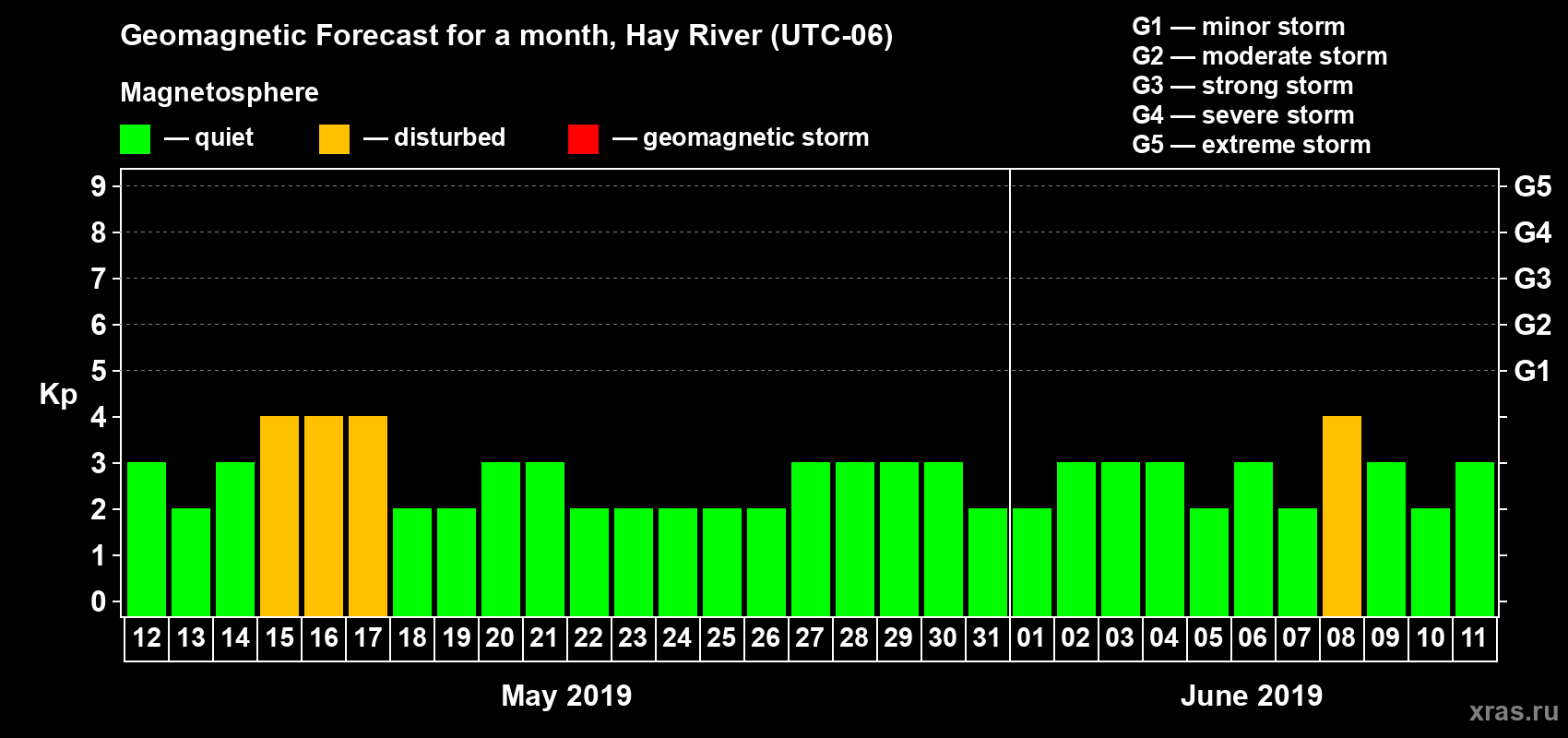The image size is (1568, 738).
Task: Click the orange disturbed legend swatch
Action: click(334, 139)
